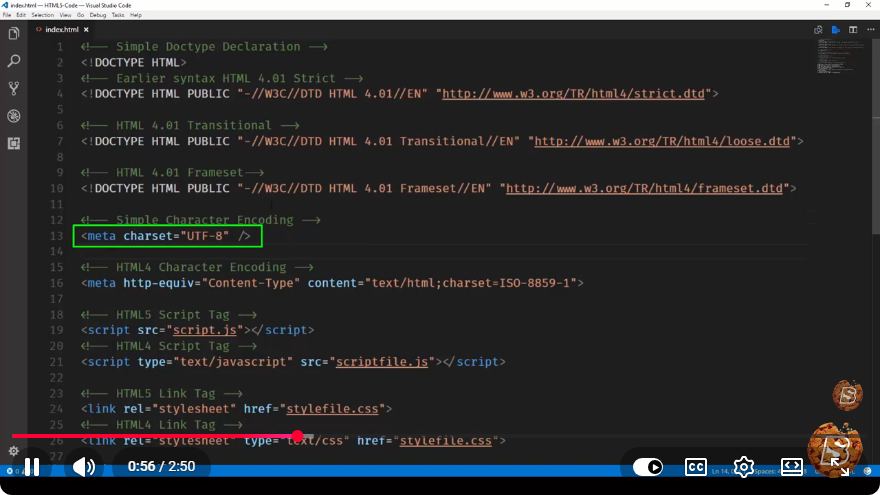Viewport: 880px width, 495px height.
Task: Open the Search magnifier in activity bar
Action: (13, 61)
